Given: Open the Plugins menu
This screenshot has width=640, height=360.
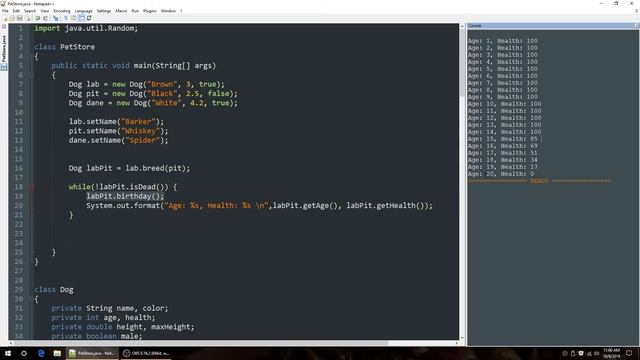Looking at the screenshot, I should point(150,11).
